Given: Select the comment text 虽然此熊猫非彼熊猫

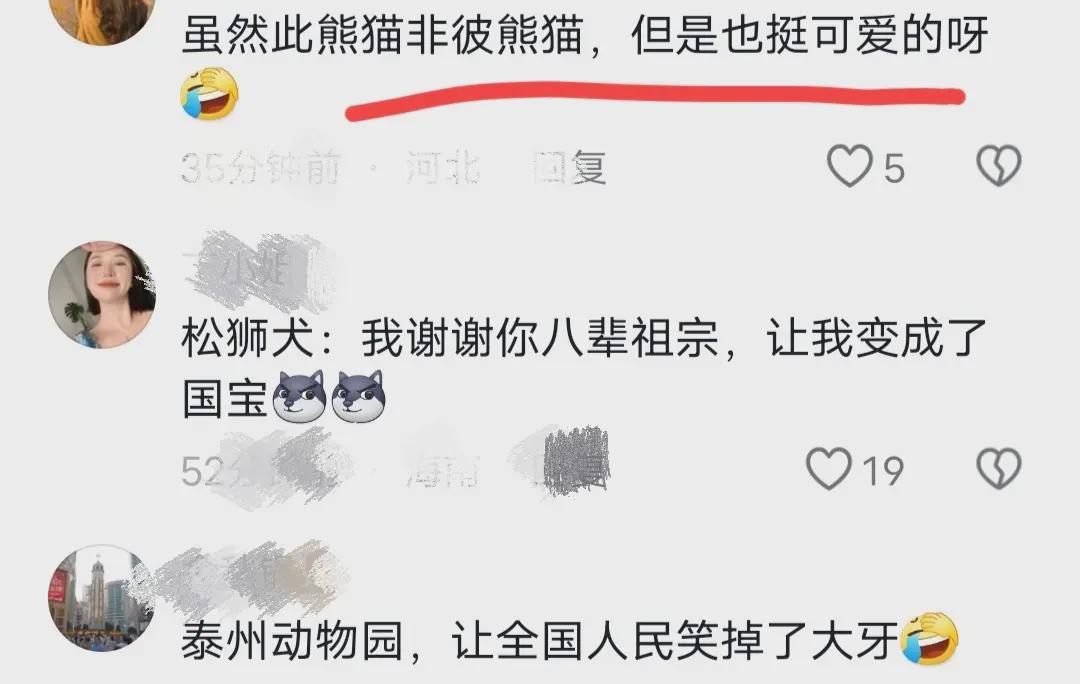Looking at the screenshot, I should click(x=383, y=34).
